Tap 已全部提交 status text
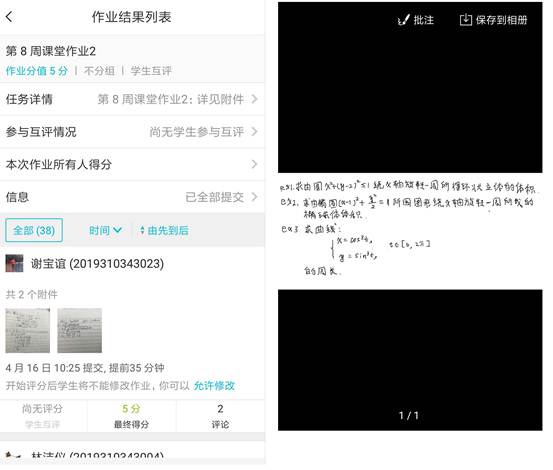The height and width of the screenshot is (470, 553). pos(215,197)
